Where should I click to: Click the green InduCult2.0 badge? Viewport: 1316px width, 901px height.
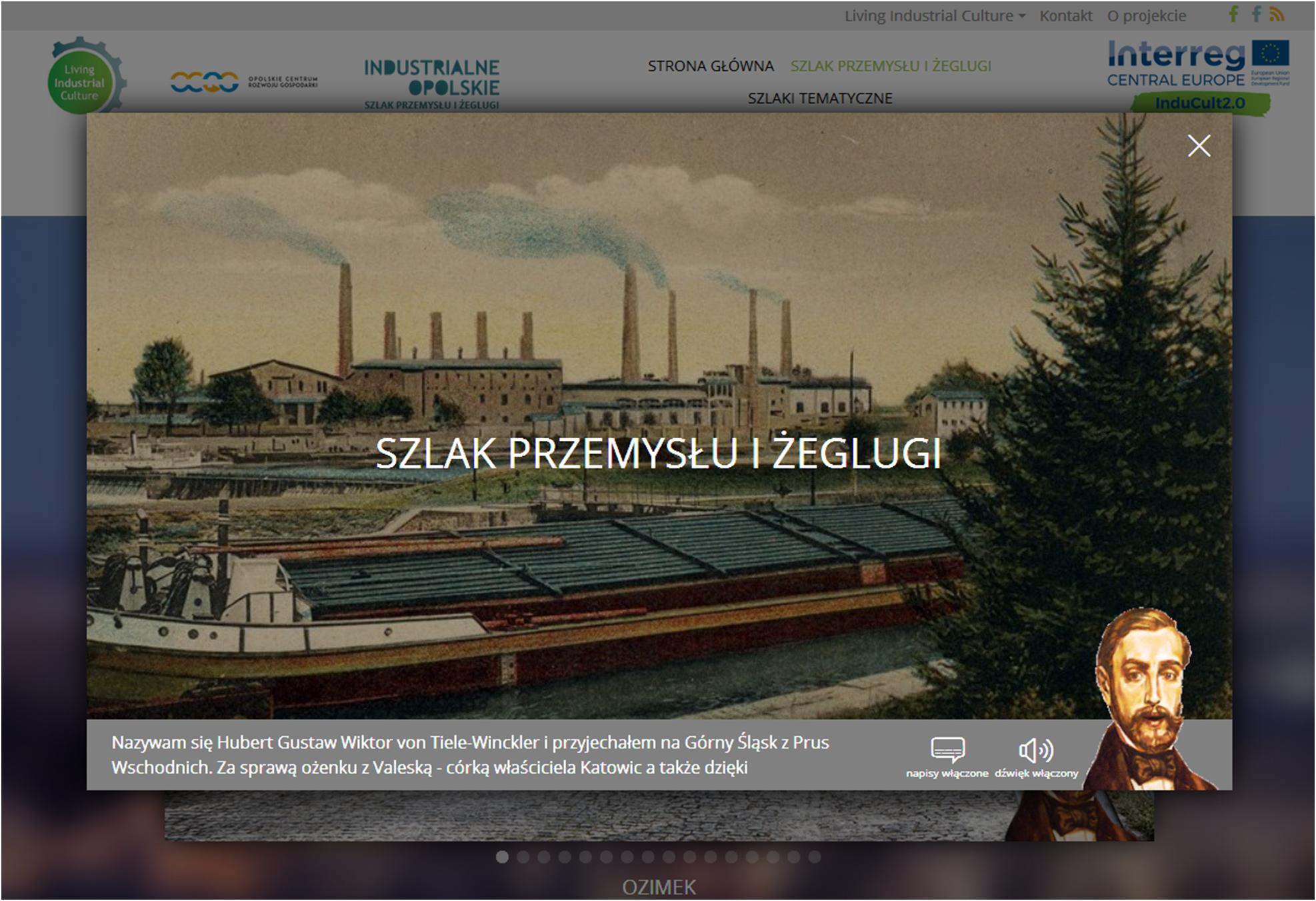(x=1199, y=103)
